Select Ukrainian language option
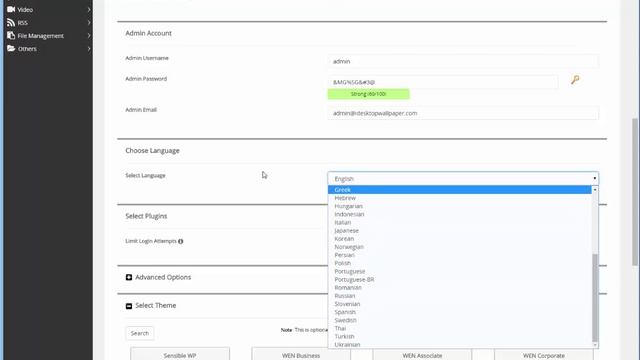 (x=460, y=344)
